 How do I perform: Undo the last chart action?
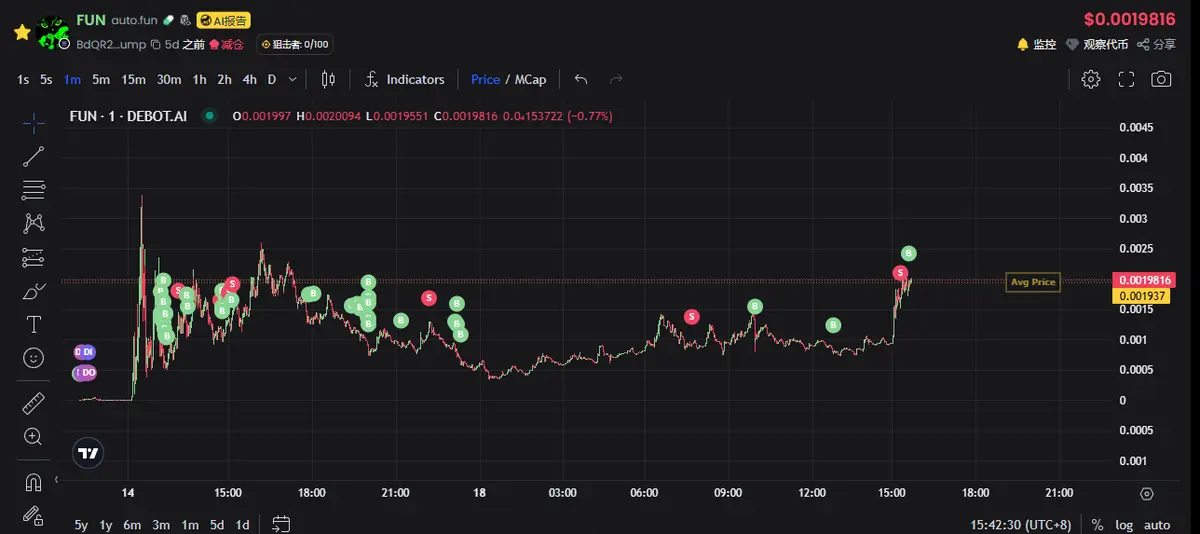pos(581,79)
